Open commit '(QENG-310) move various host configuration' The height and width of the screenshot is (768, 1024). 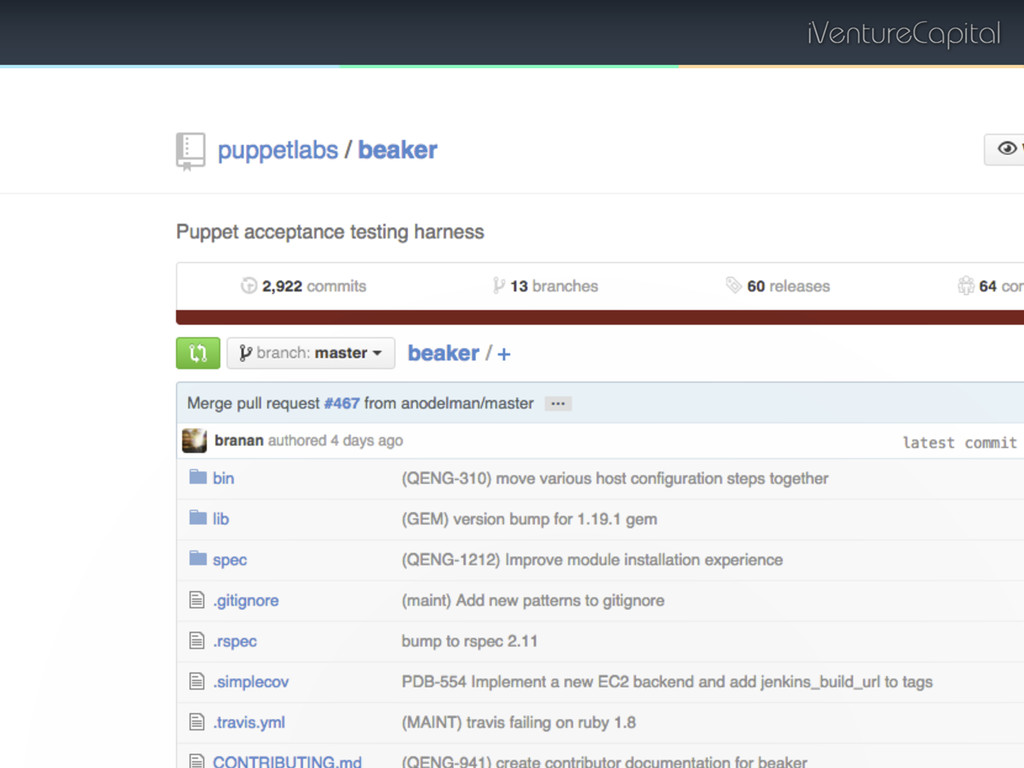click(x=615, y=479)
